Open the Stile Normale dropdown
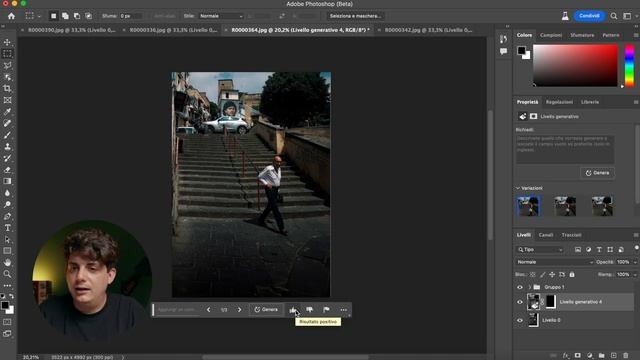 click(221, 16)
